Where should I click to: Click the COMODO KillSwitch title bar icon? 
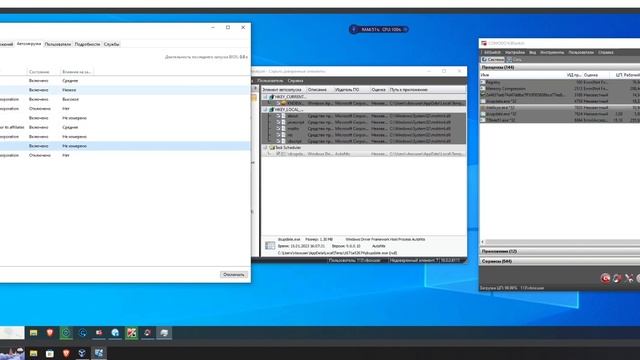(x=484, y=43)
